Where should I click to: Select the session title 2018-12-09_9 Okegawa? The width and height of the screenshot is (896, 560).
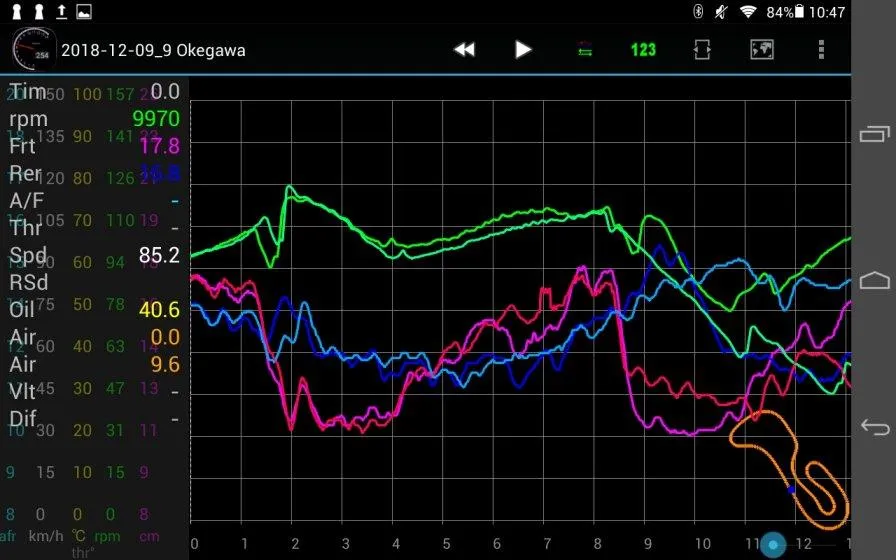(153, 50)
